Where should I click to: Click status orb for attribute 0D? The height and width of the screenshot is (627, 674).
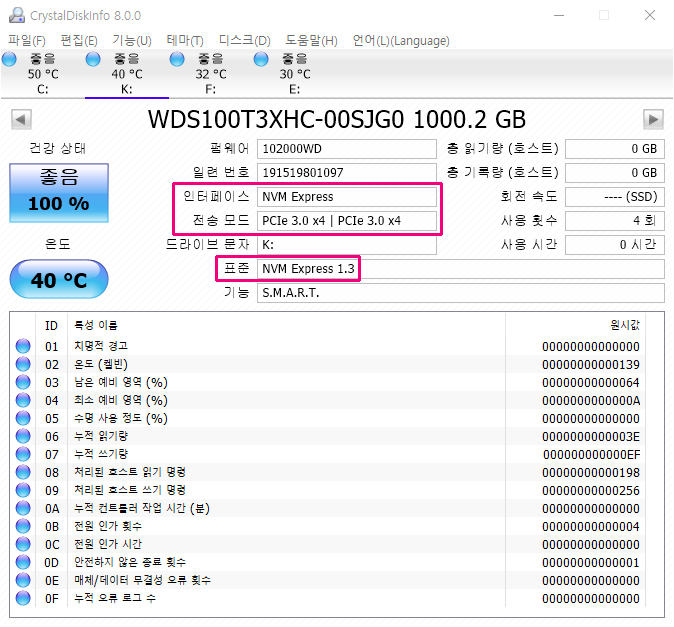point(23,563)
